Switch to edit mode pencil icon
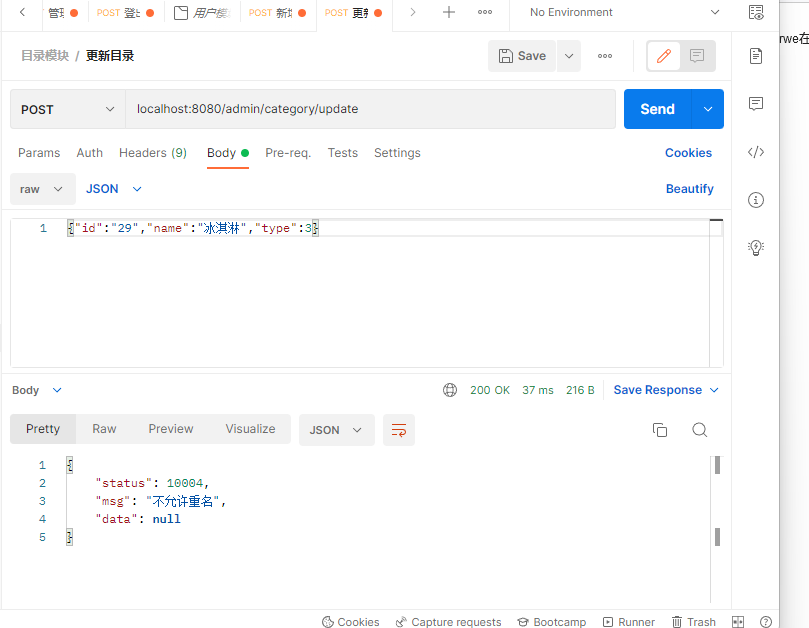809x628 pixels. [664, 56]
